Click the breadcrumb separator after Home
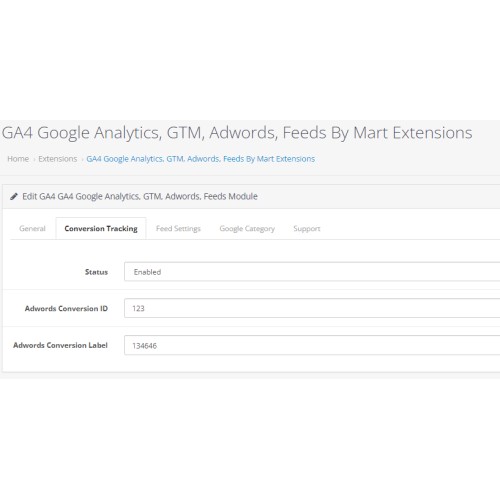Viewport: 500px width, 500px height. pyautogui.click(x=34, y=160)
